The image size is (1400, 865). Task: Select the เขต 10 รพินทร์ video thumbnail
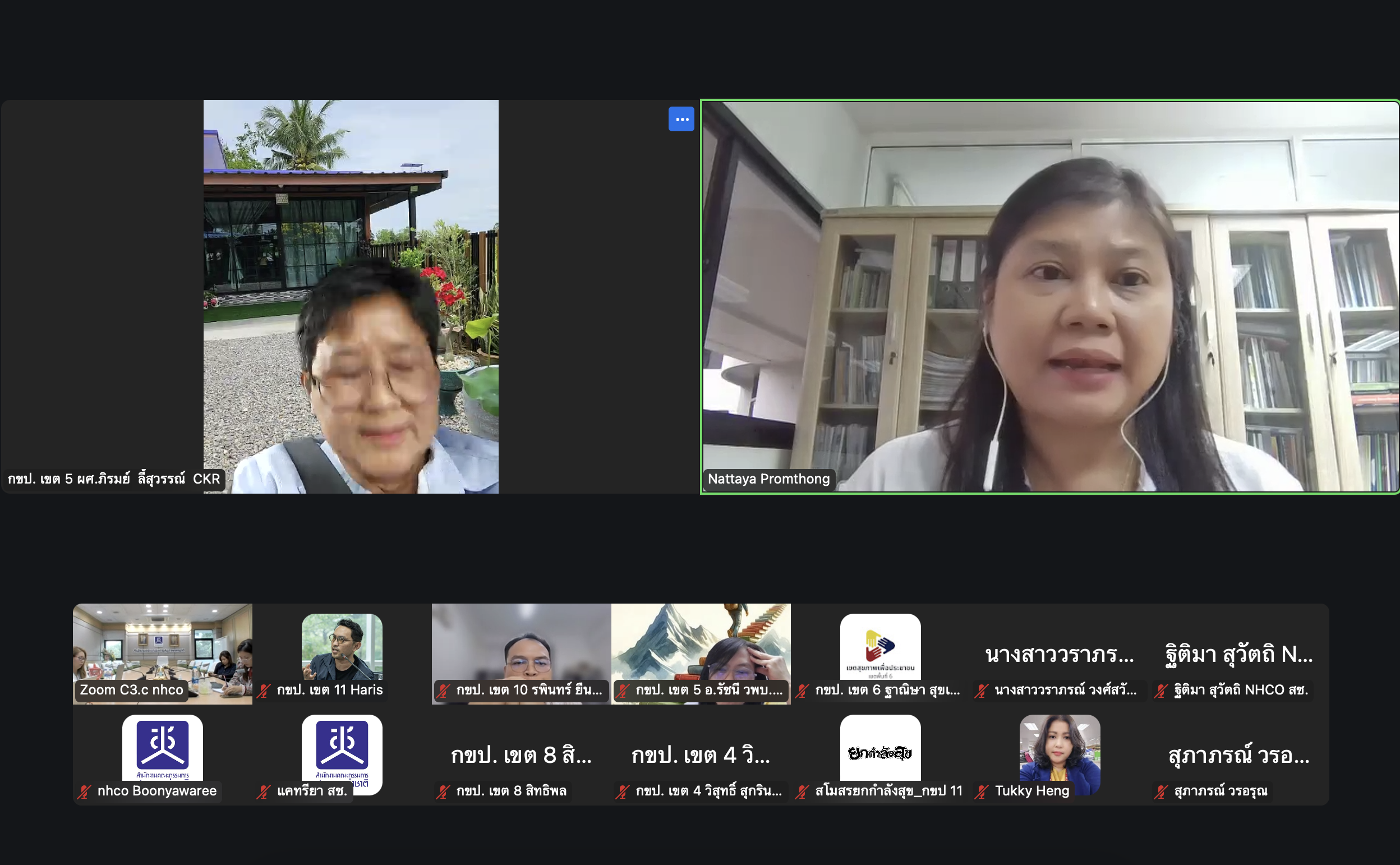pyautogui.click(x=521, y=646)
